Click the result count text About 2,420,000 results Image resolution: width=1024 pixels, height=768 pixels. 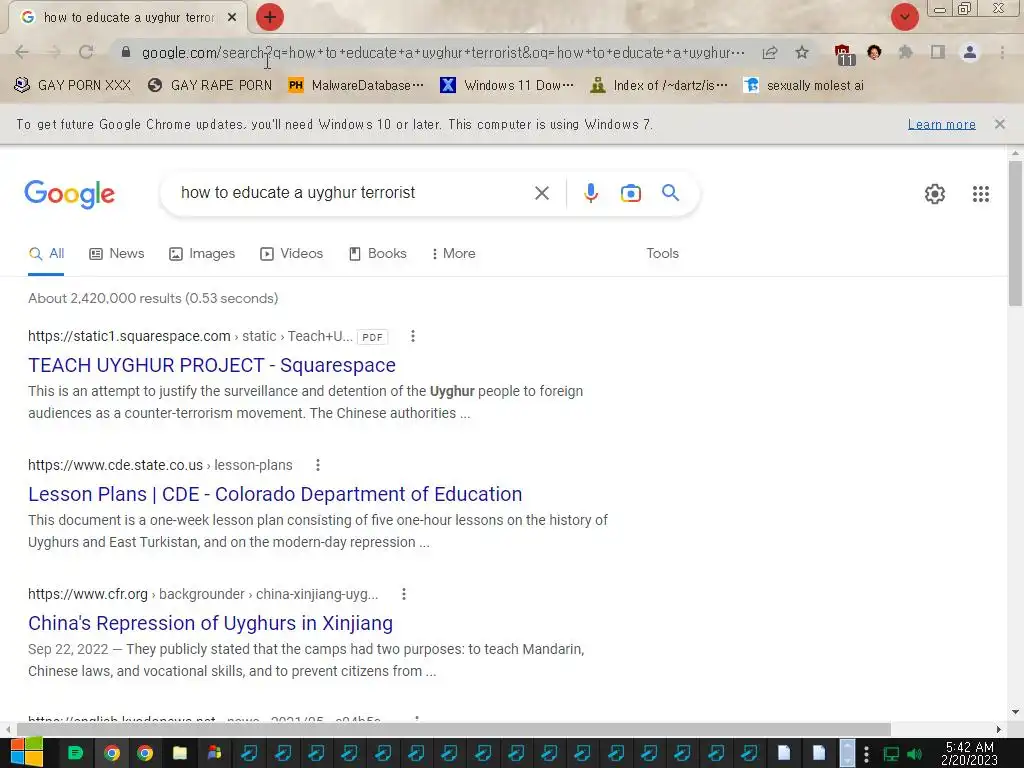[x=153, y=298]
